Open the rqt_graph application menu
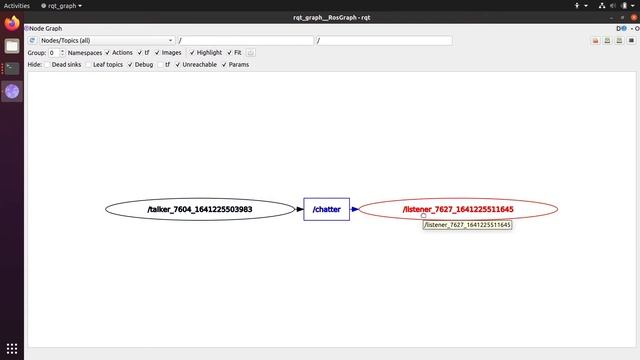Screen dimensions: 640x360 (x=61, y=6)
